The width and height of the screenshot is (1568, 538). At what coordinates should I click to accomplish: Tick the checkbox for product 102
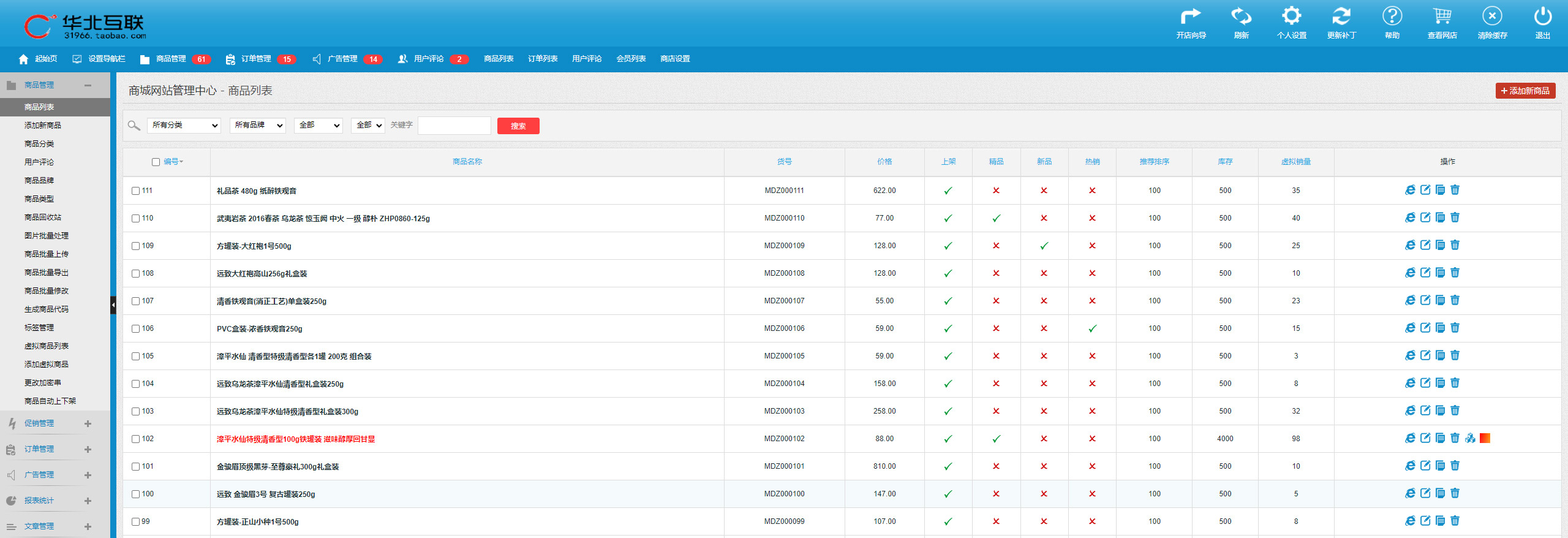[136, 439]
